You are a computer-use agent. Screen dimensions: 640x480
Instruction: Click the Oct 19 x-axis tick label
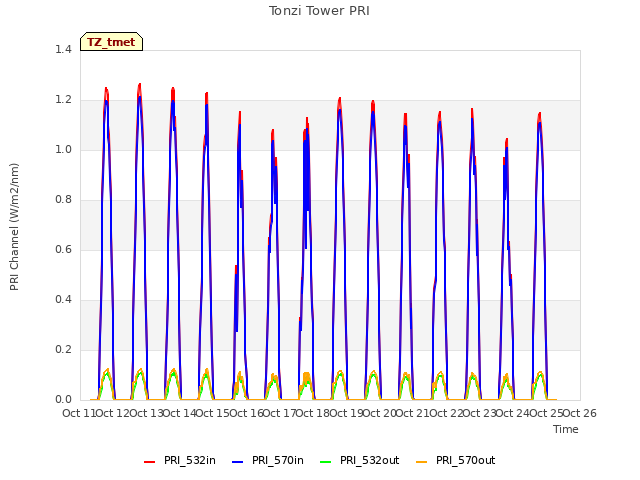coord(346,413)
